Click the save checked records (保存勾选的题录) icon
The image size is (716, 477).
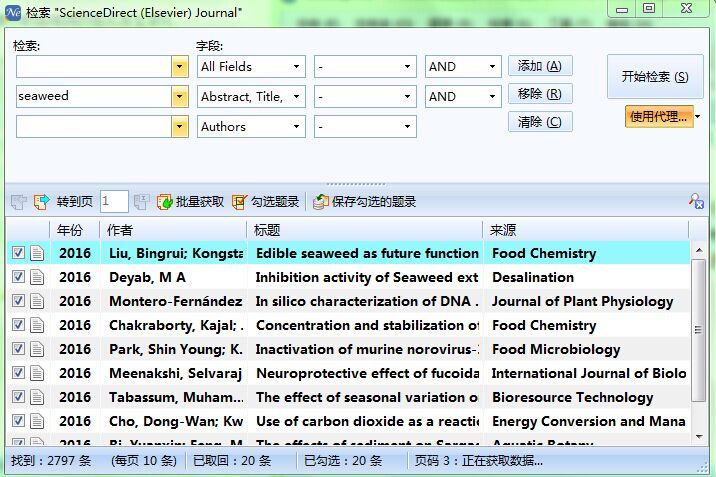pos(321,202)
